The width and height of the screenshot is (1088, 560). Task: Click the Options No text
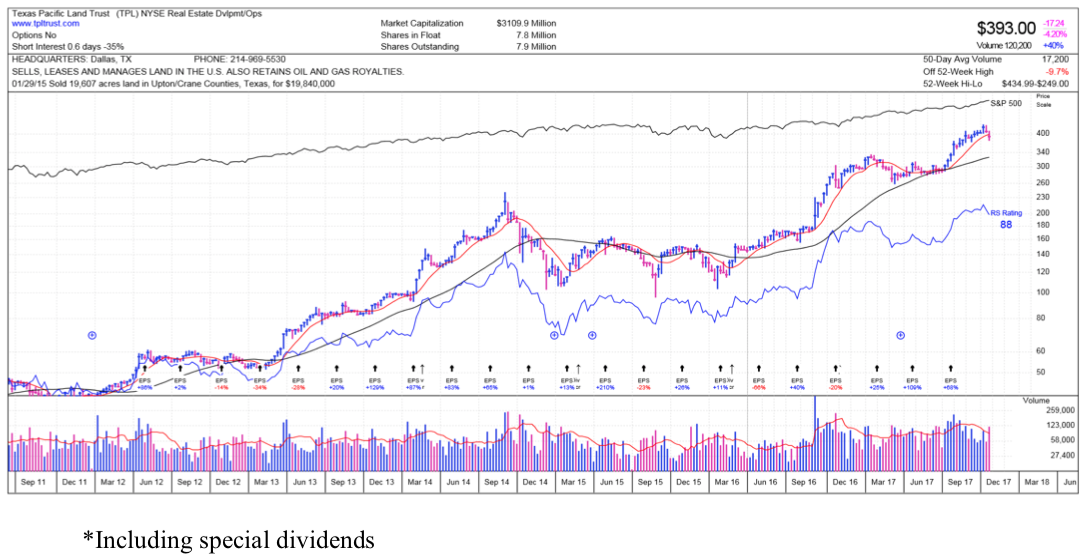pyautogui.click(x=35, y=35)
